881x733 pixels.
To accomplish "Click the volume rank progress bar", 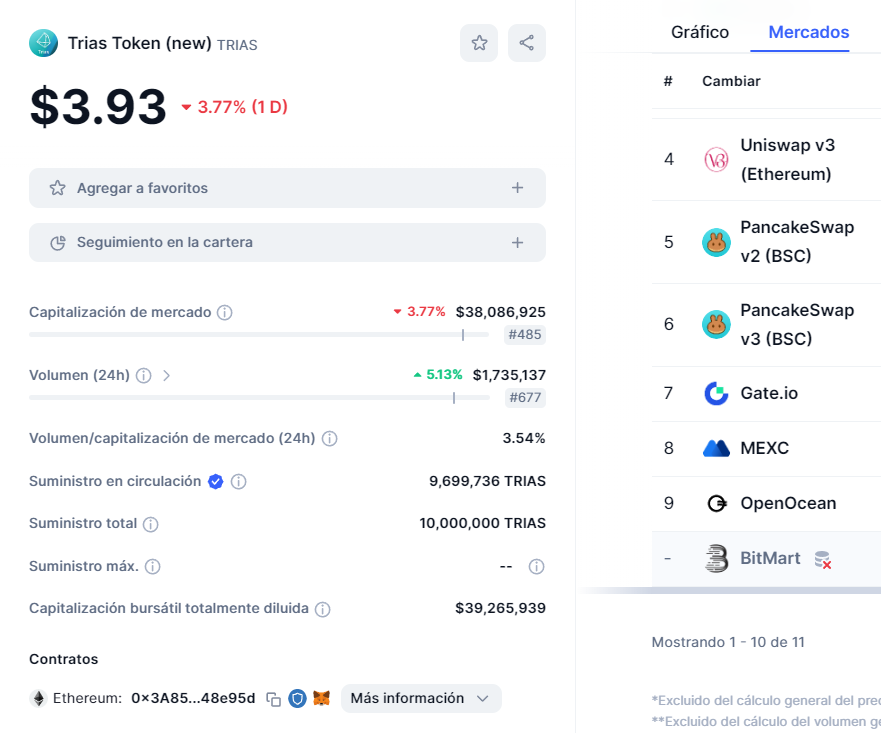I will coord(259,398).
